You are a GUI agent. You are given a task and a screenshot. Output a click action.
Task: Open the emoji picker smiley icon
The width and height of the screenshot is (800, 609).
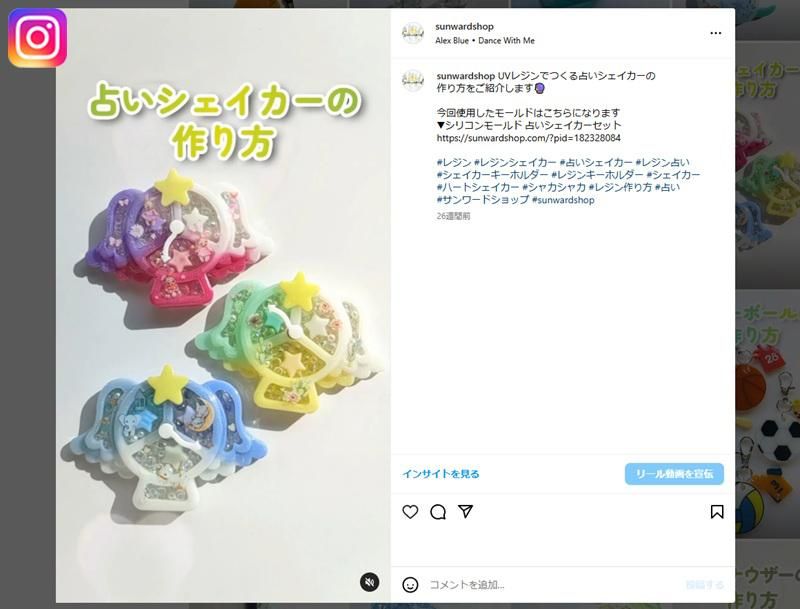410,585
